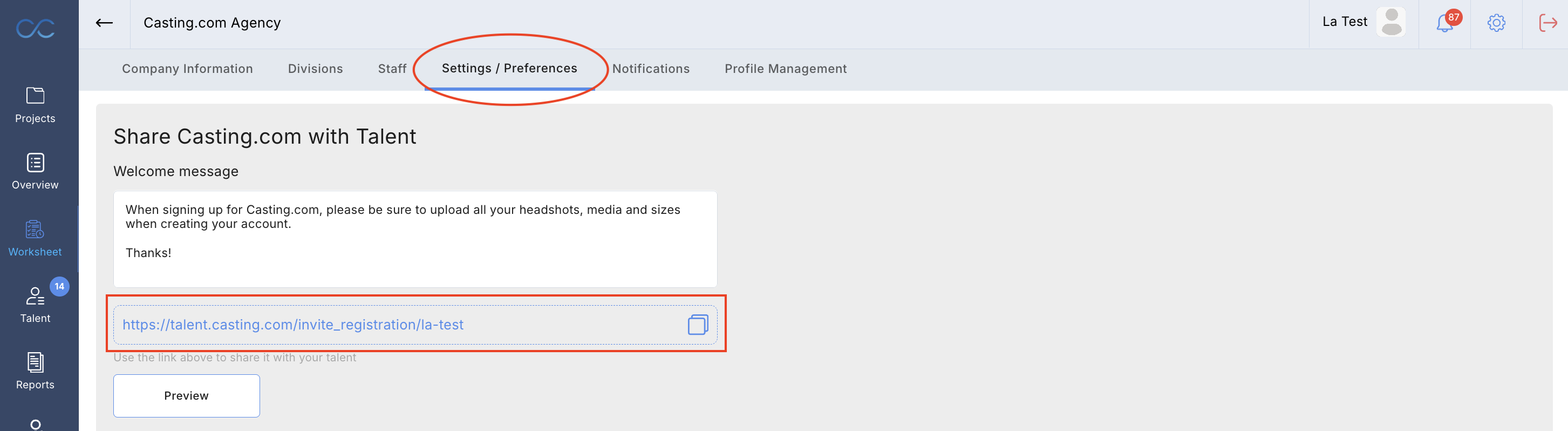This screenshot has height=431, width=1568.
Task: Click the La Test user name
Action: coord(1345,22)
